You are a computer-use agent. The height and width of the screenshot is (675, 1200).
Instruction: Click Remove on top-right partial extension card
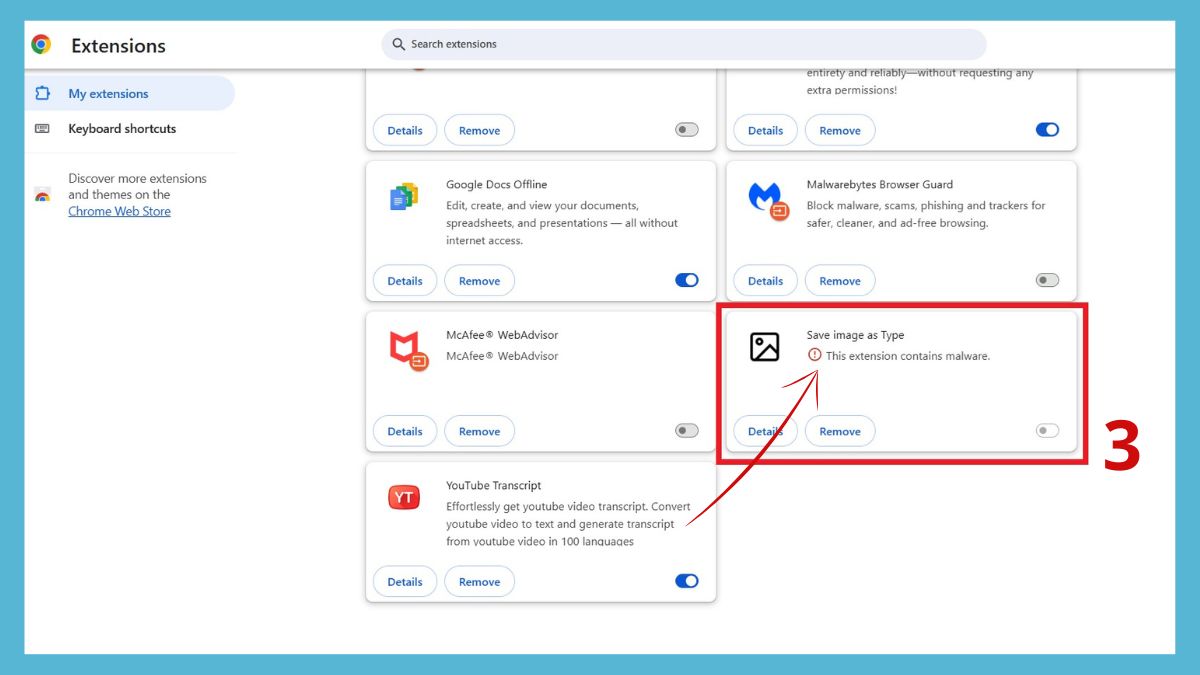[x=840, y=130]
